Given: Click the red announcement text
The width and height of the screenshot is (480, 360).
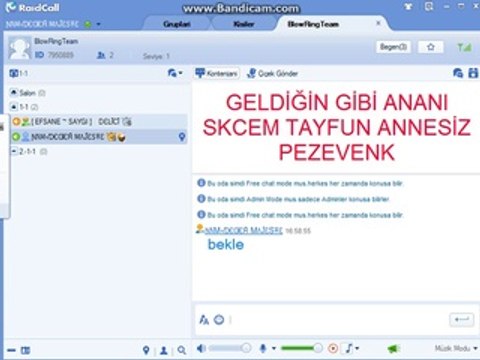Looking at the screenshot, I should 337,127.
